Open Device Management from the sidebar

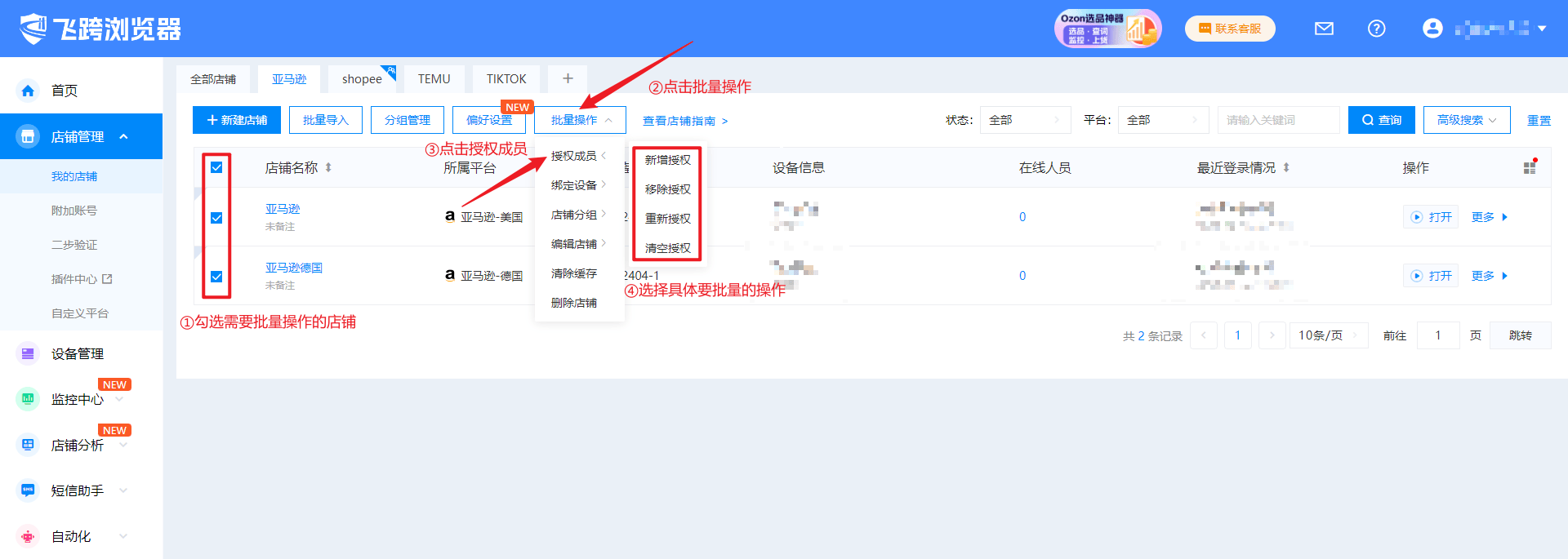(x=78, y=353)
